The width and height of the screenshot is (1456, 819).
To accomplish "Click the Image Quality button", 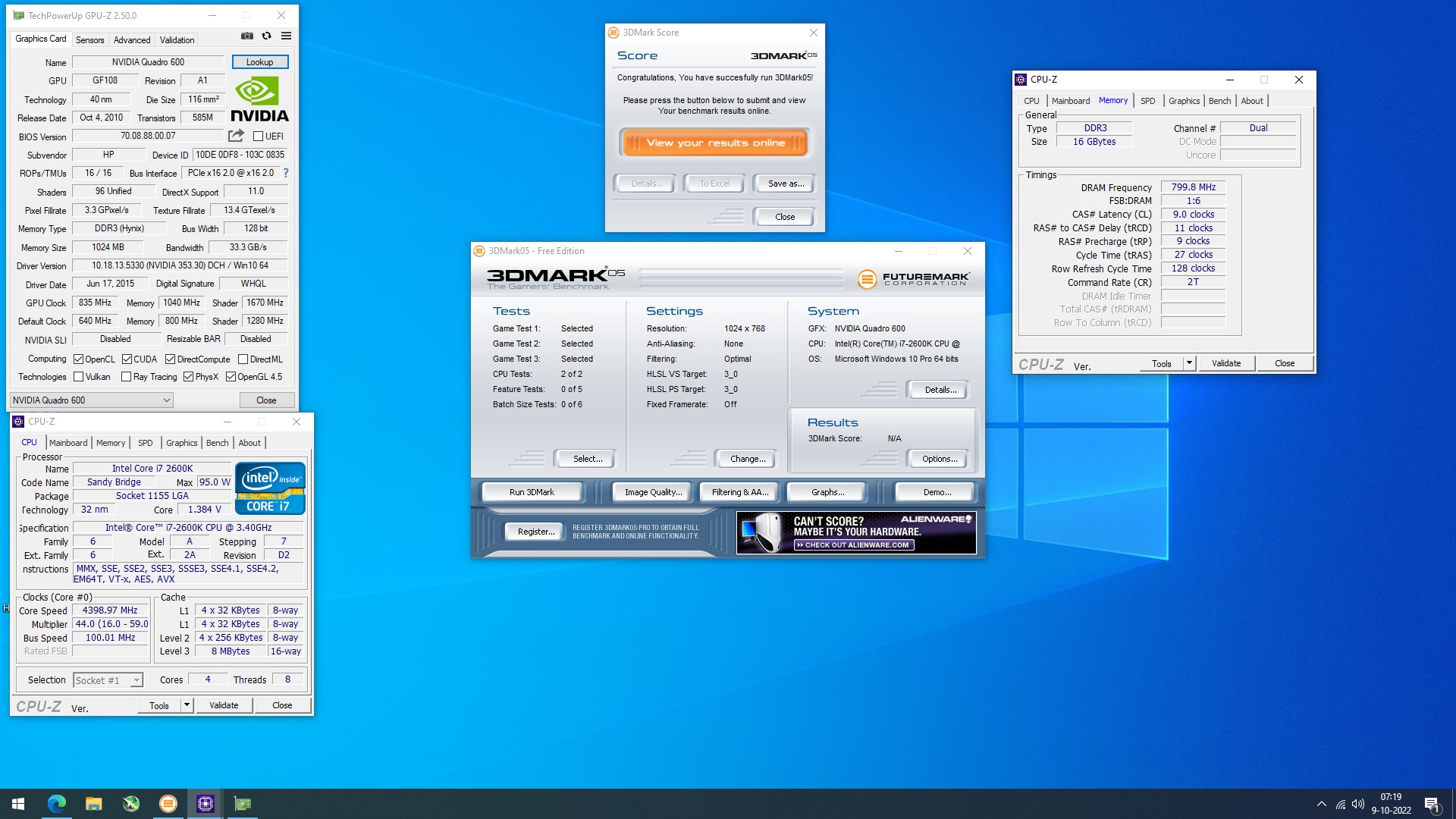I will click(x=653, y=492).
